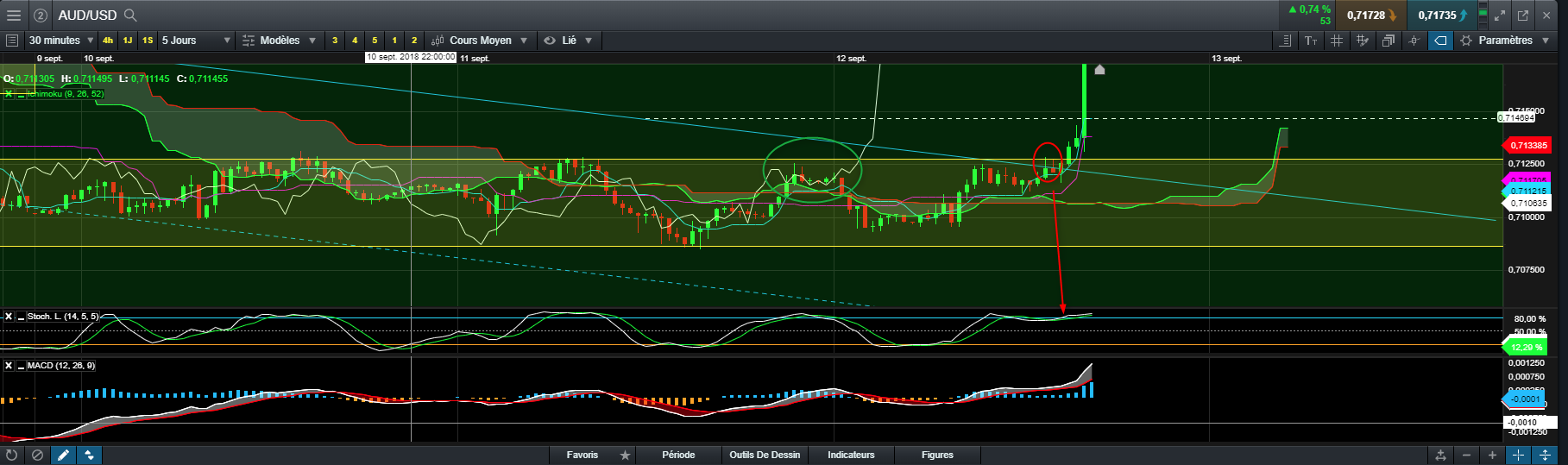Open the grid color picker icon

click(x=1363, y=41)
